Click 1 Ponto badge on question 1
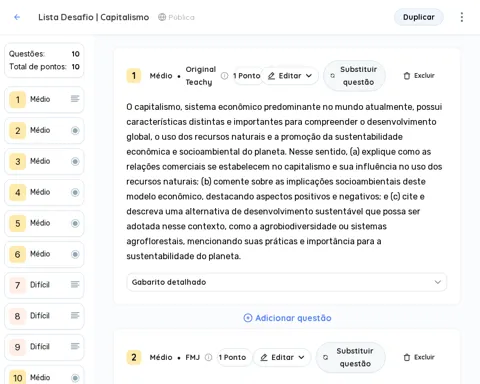This screenshot has width=480, height=384. point(247,76)
